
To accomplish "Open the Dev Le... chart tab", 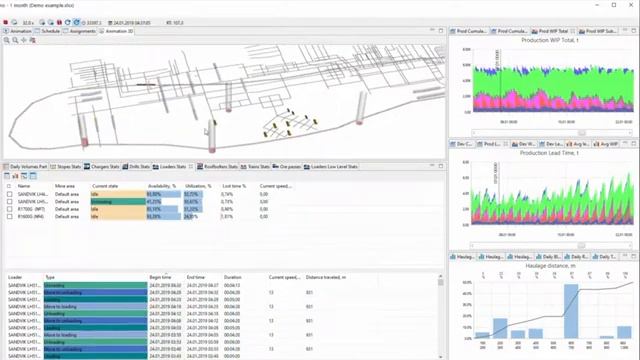I will pos(551,144).
